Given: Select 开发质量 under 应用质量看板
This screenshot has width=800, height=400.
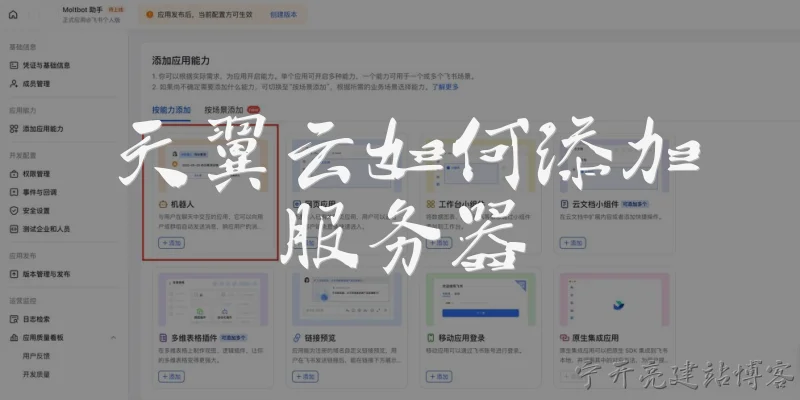Looking at the screenshot, I should tap(36, 374).
